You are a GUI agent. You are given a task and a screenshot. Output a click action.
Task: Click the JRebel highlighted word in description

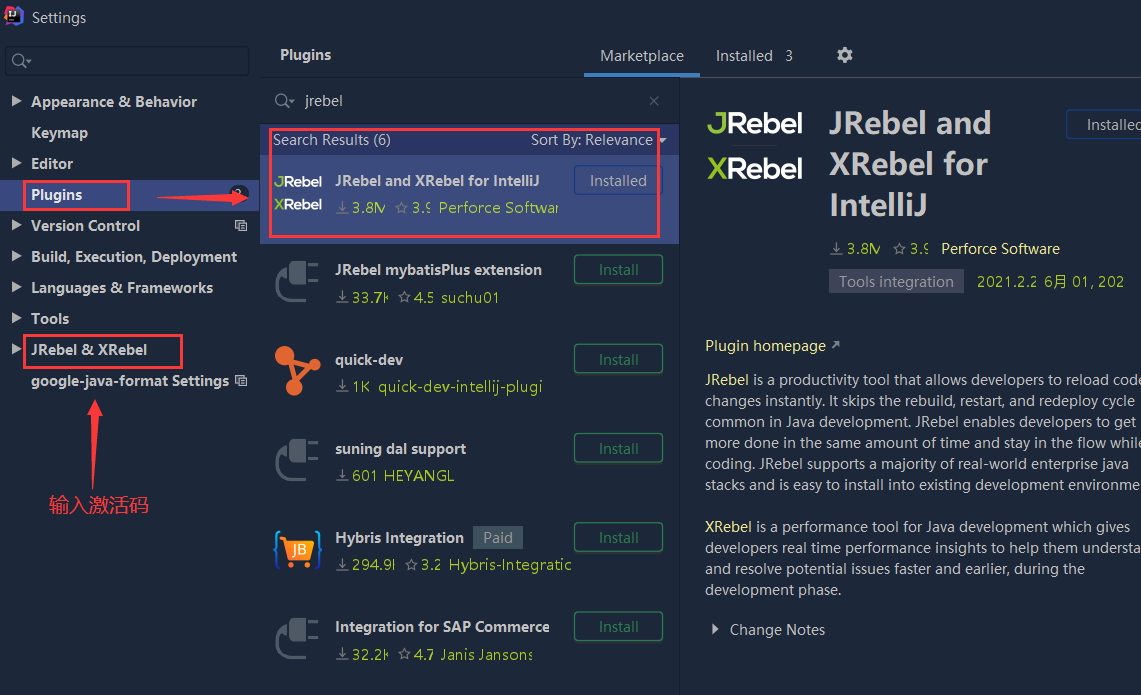(726, 380)
